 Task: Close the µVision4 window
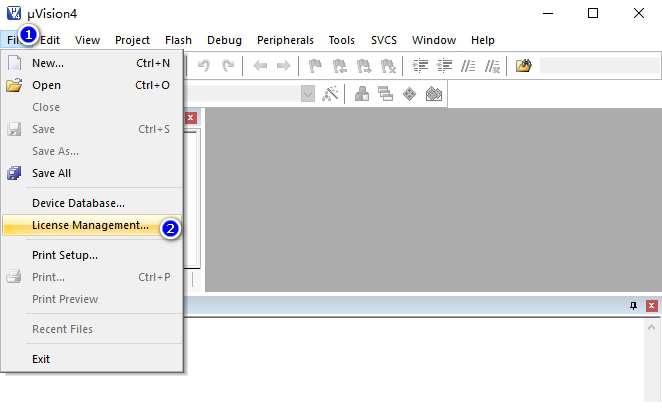pos(639,13)
